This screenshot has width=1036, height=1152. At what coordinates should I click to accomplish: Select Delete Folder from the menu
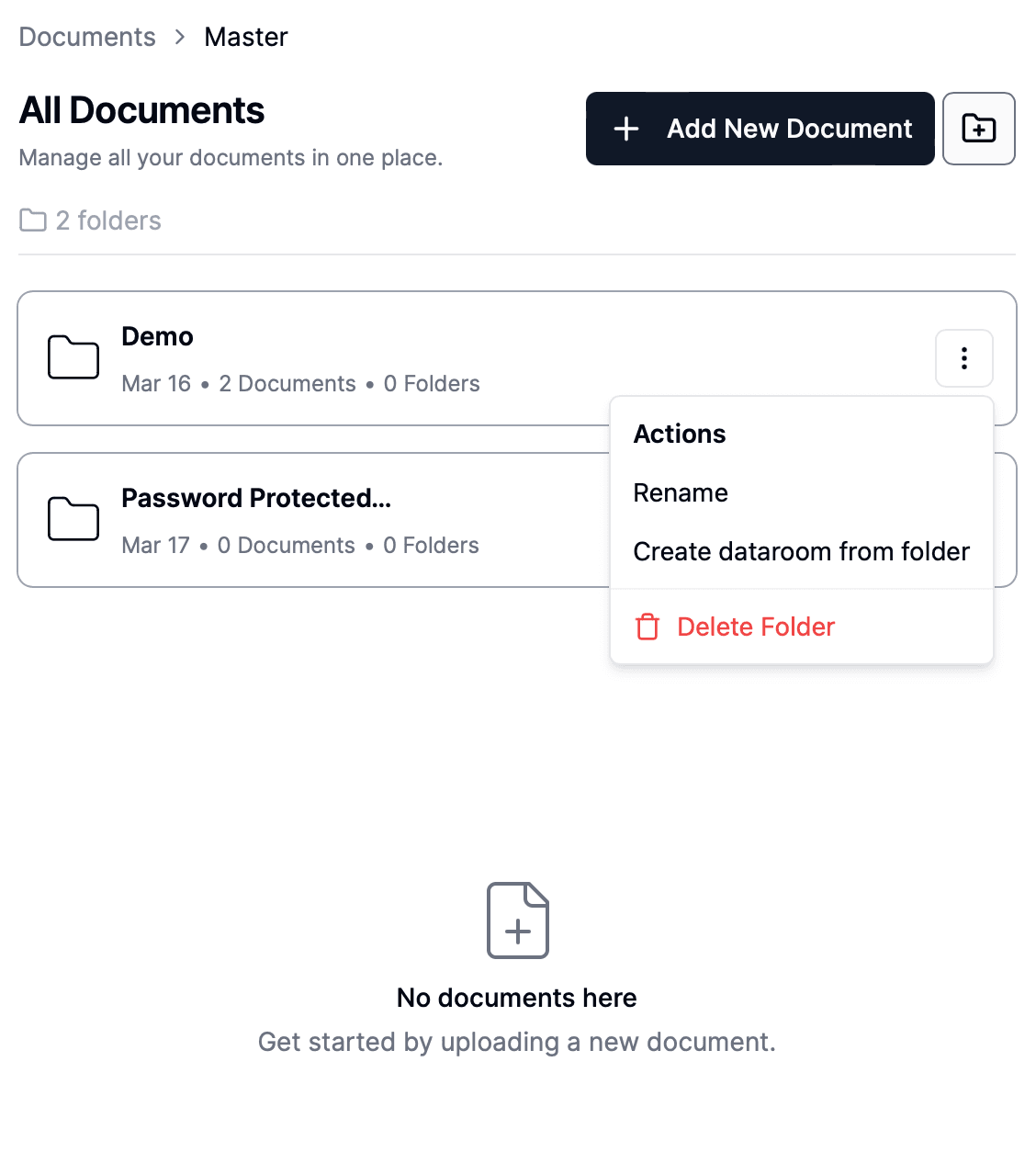755,626
